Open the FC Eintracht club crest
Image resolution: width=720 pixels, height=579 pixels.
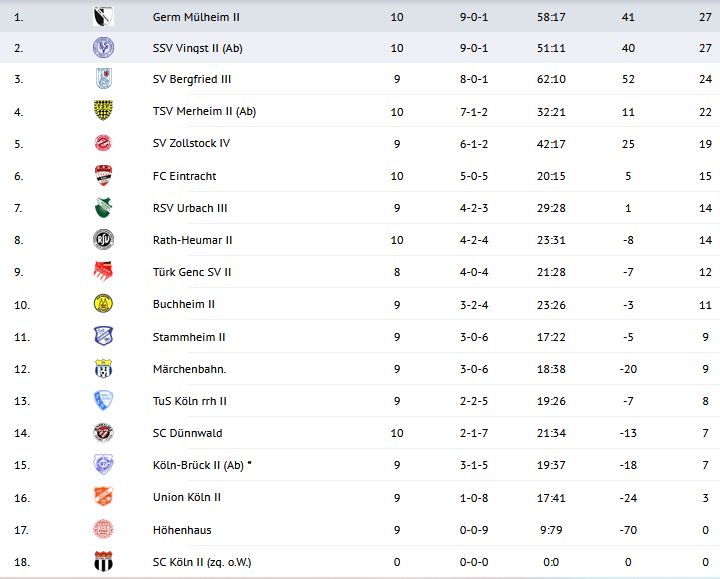[103, 176]
